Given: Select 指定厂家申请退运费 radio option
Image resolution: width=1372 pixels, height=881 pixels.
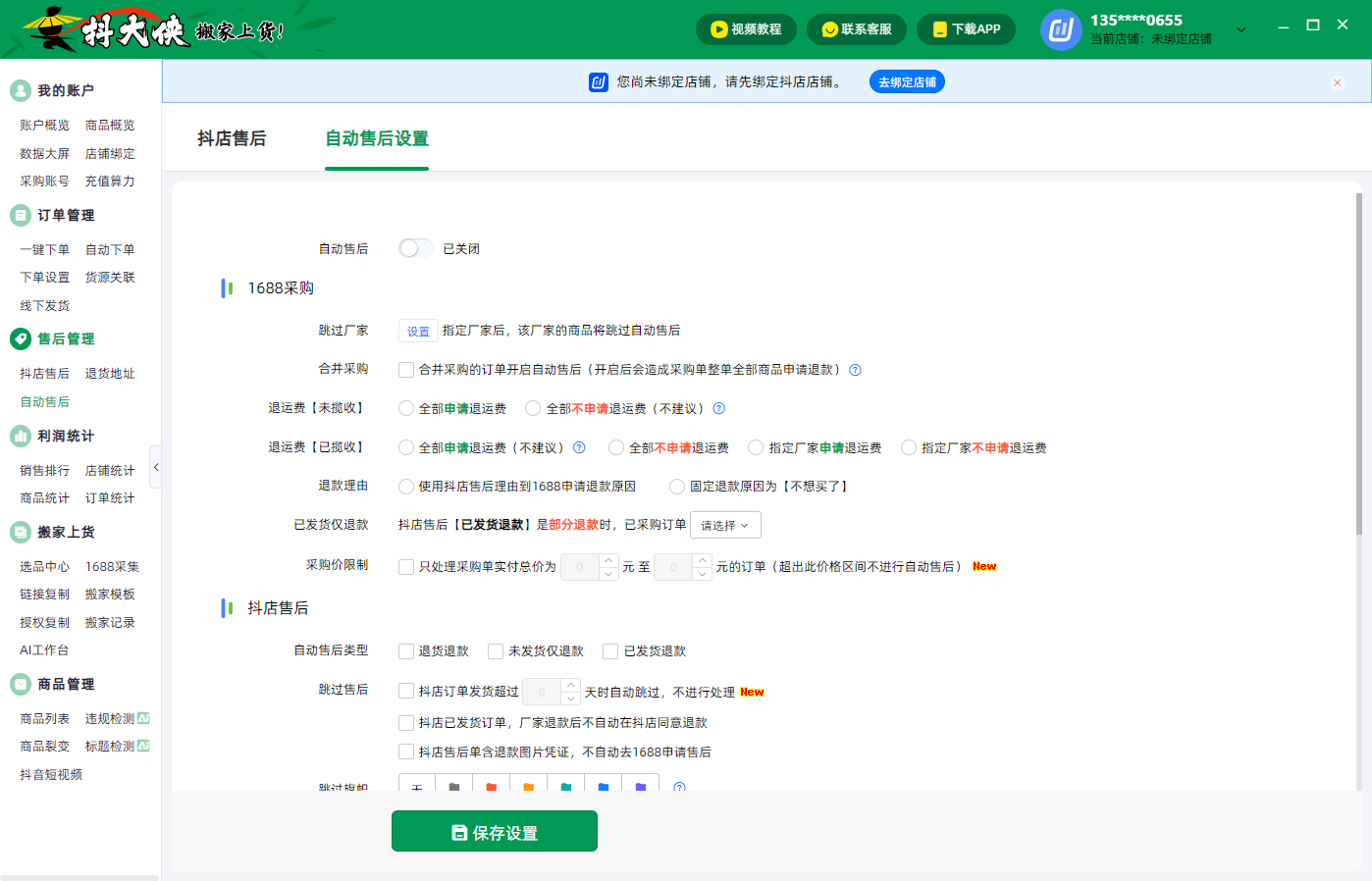Looking at the screenshot, I should pyautogui.click(x=756, y=447).
